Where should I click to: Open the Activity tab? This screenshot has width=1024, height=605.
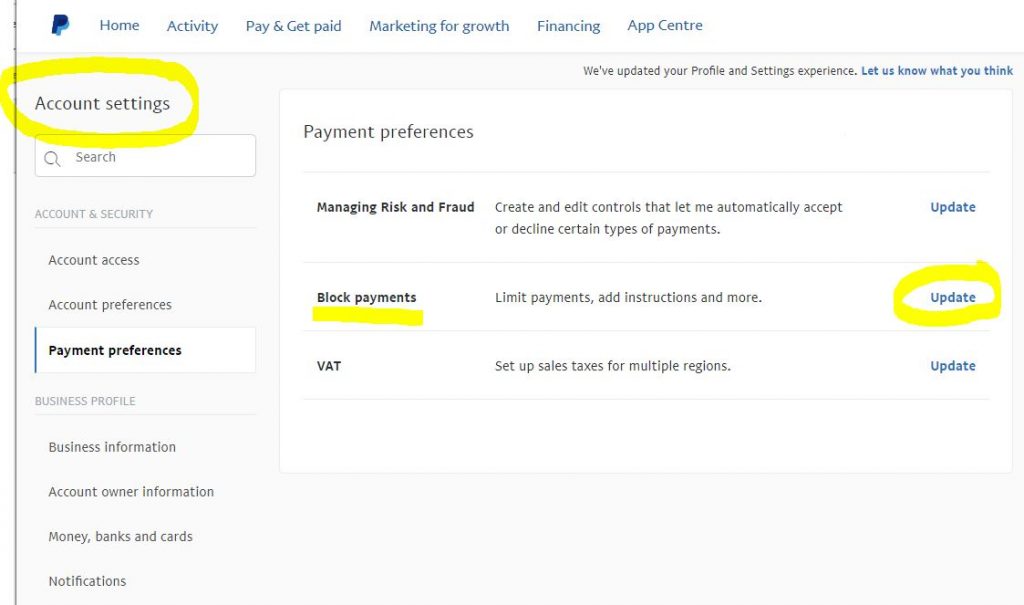tap(192, 25)
